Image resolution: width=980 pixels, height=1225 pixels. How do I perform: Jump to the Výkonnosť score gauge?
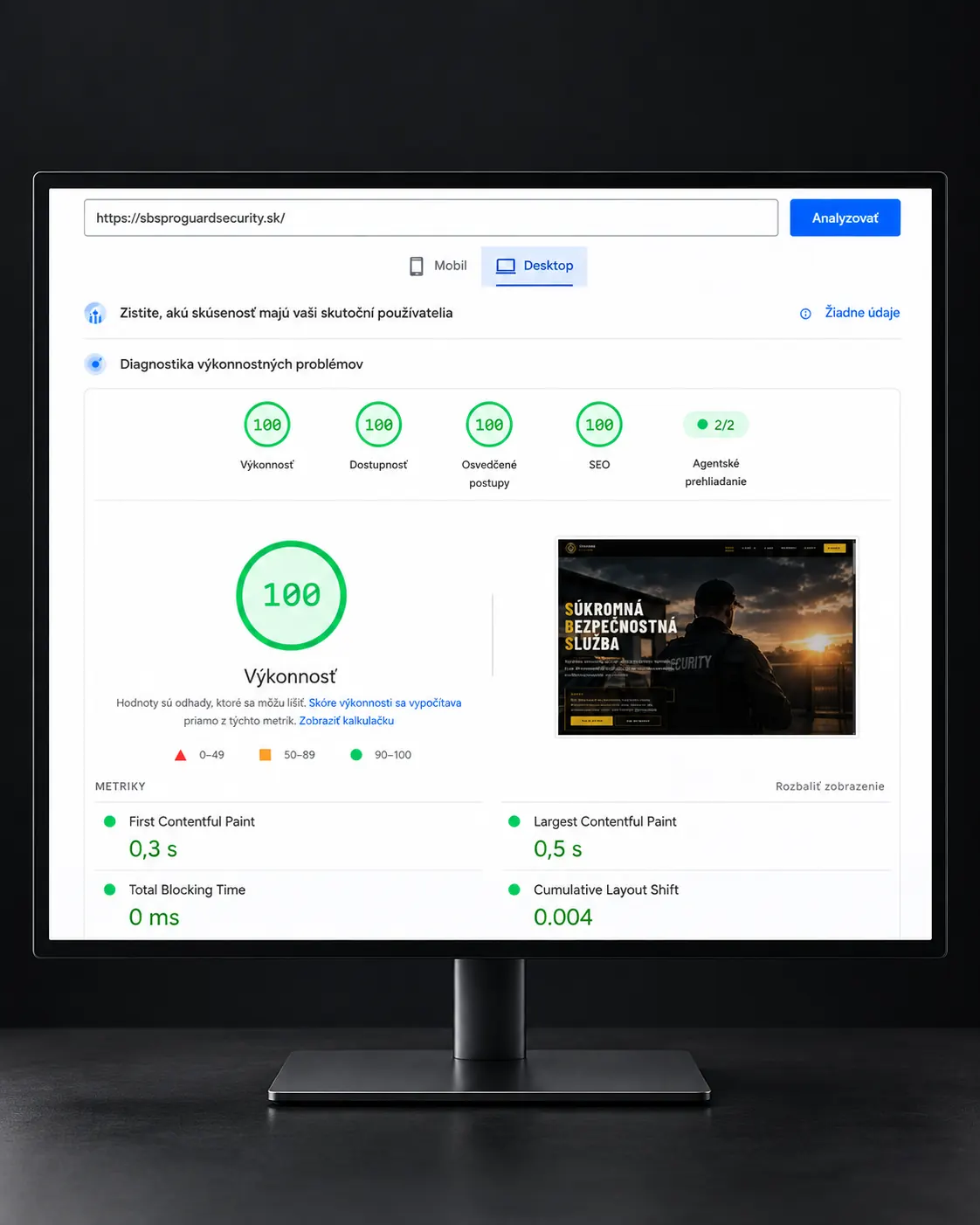267,425
